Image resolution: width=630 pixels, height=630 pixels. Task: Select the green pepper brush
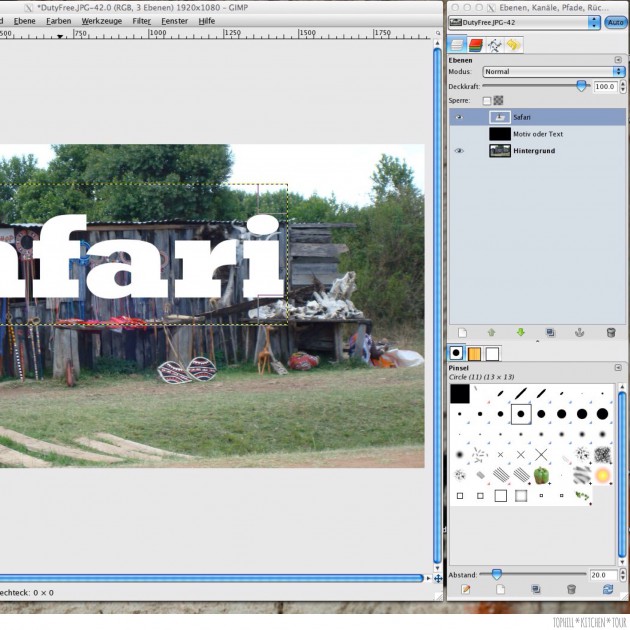click(541, 475)
